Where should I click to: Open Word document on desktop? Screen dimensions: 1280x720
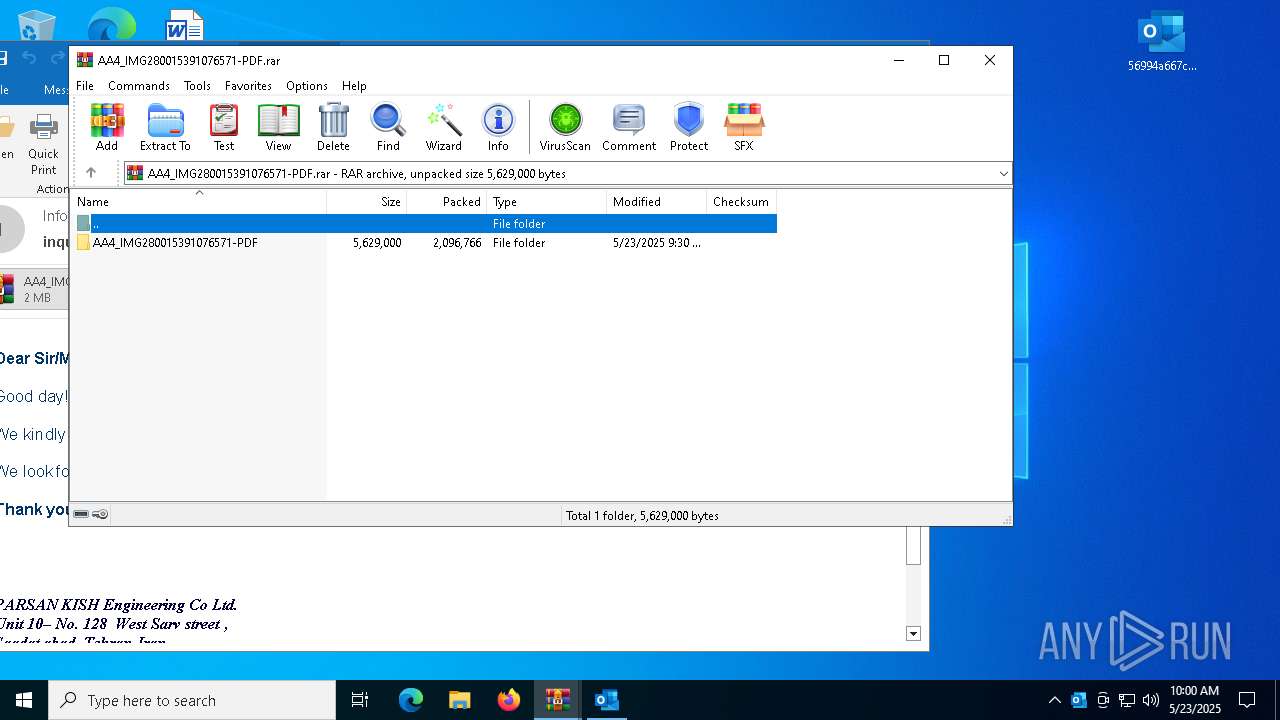click(184, 26)
